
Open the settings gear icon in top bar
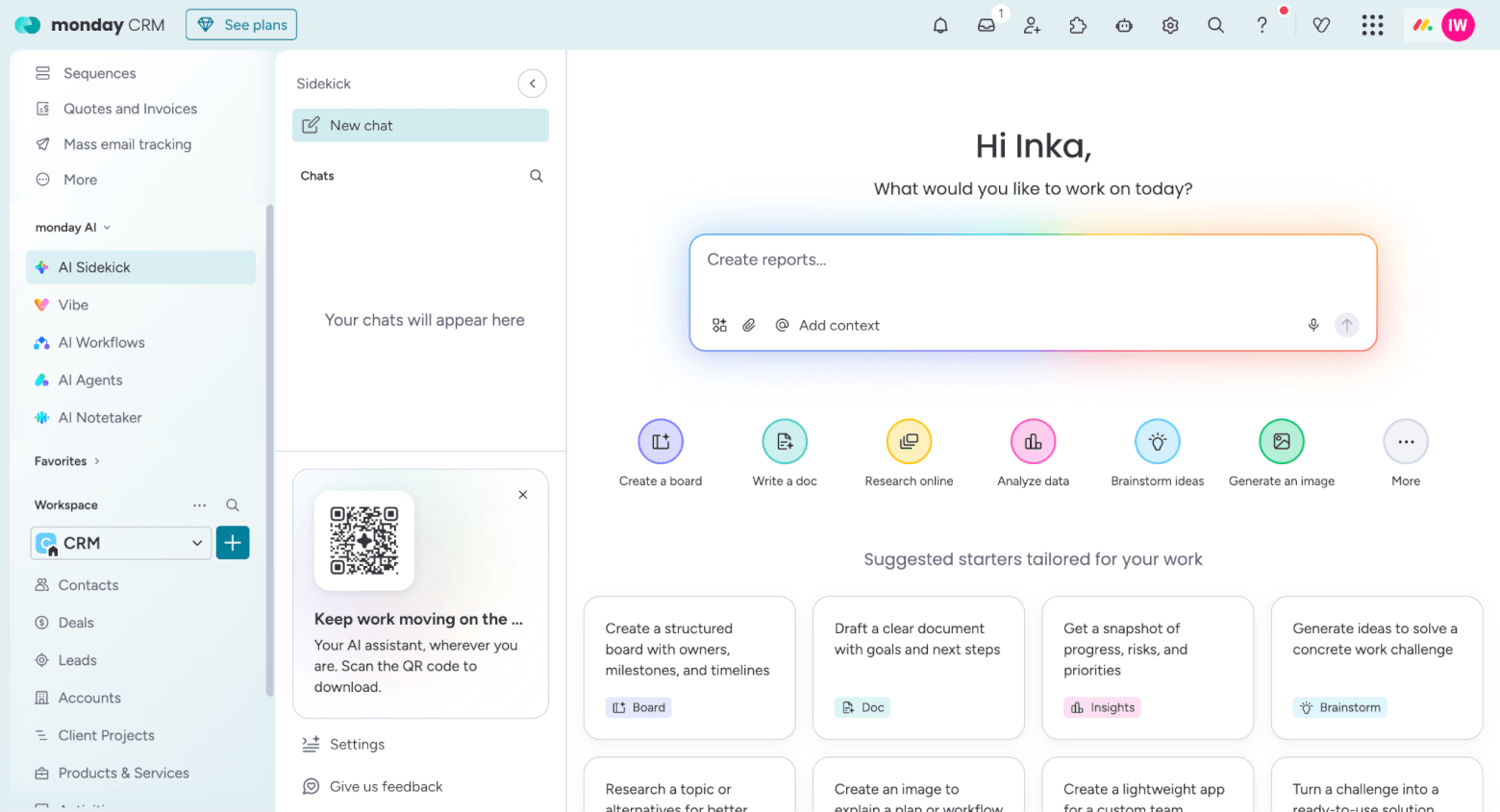pos(1170,26)
